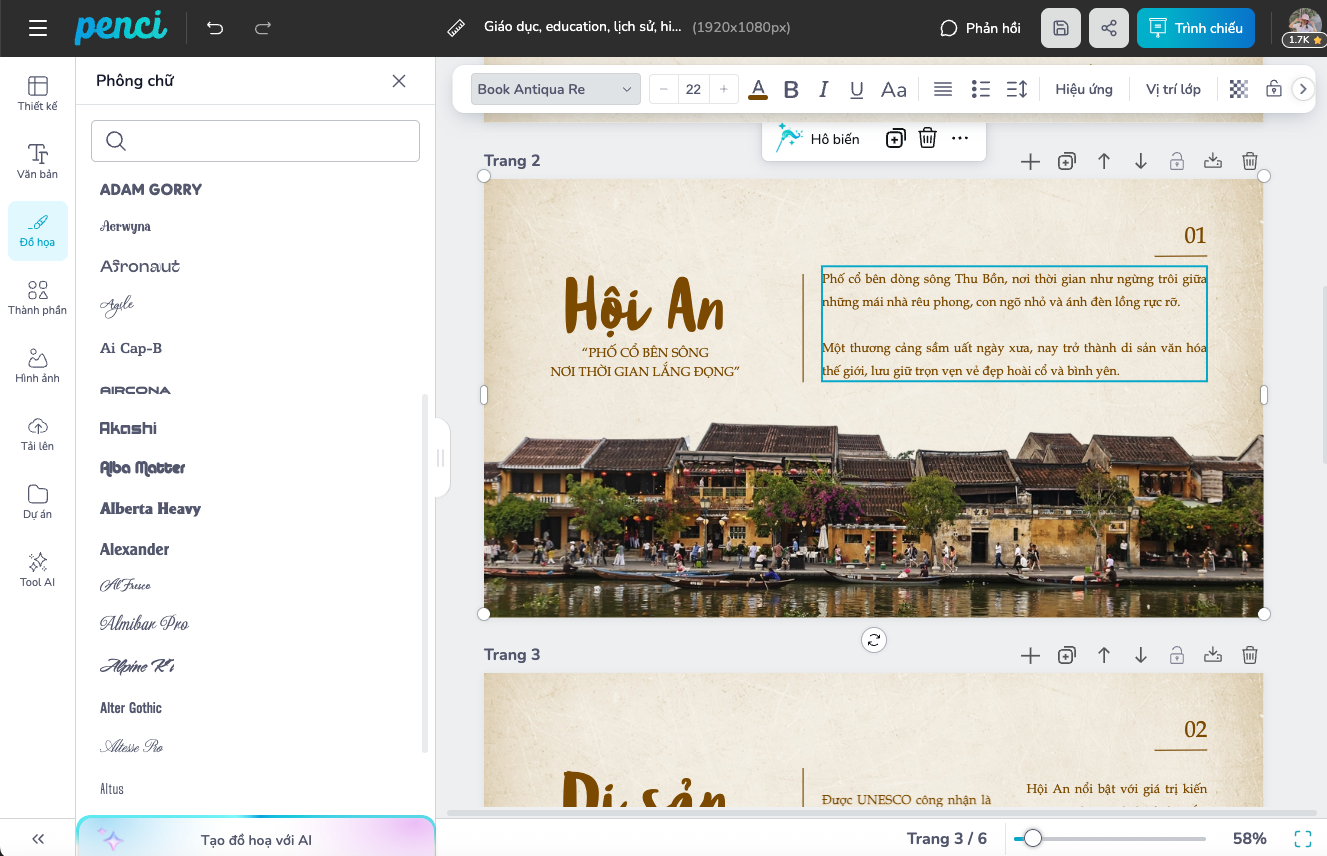Click the text color swatch icon
This screenshot has height=856, width=1327.
[758, 89]
